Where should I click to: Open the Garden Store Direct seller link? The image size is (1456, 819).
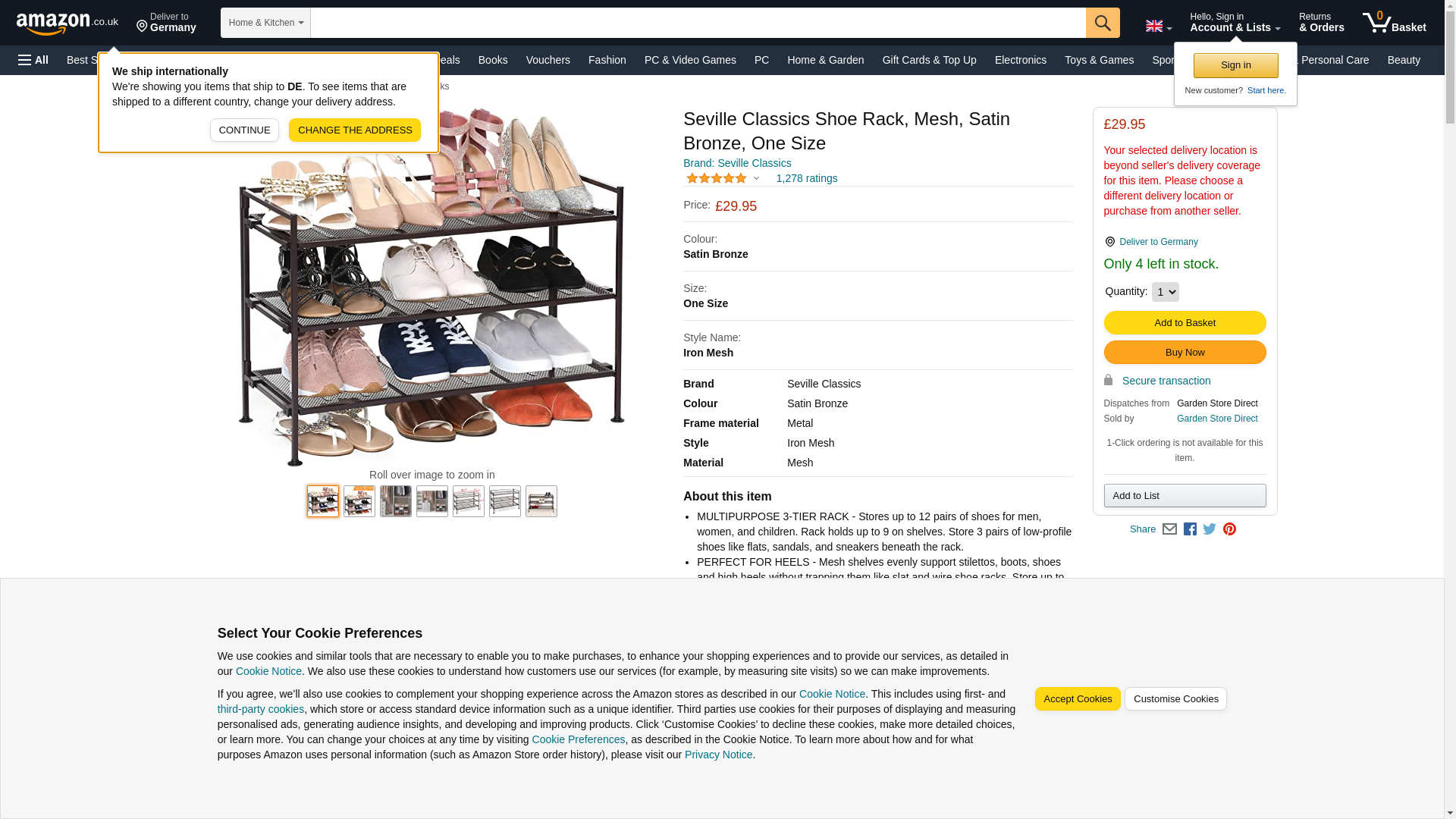click(x=1217, y=419)
